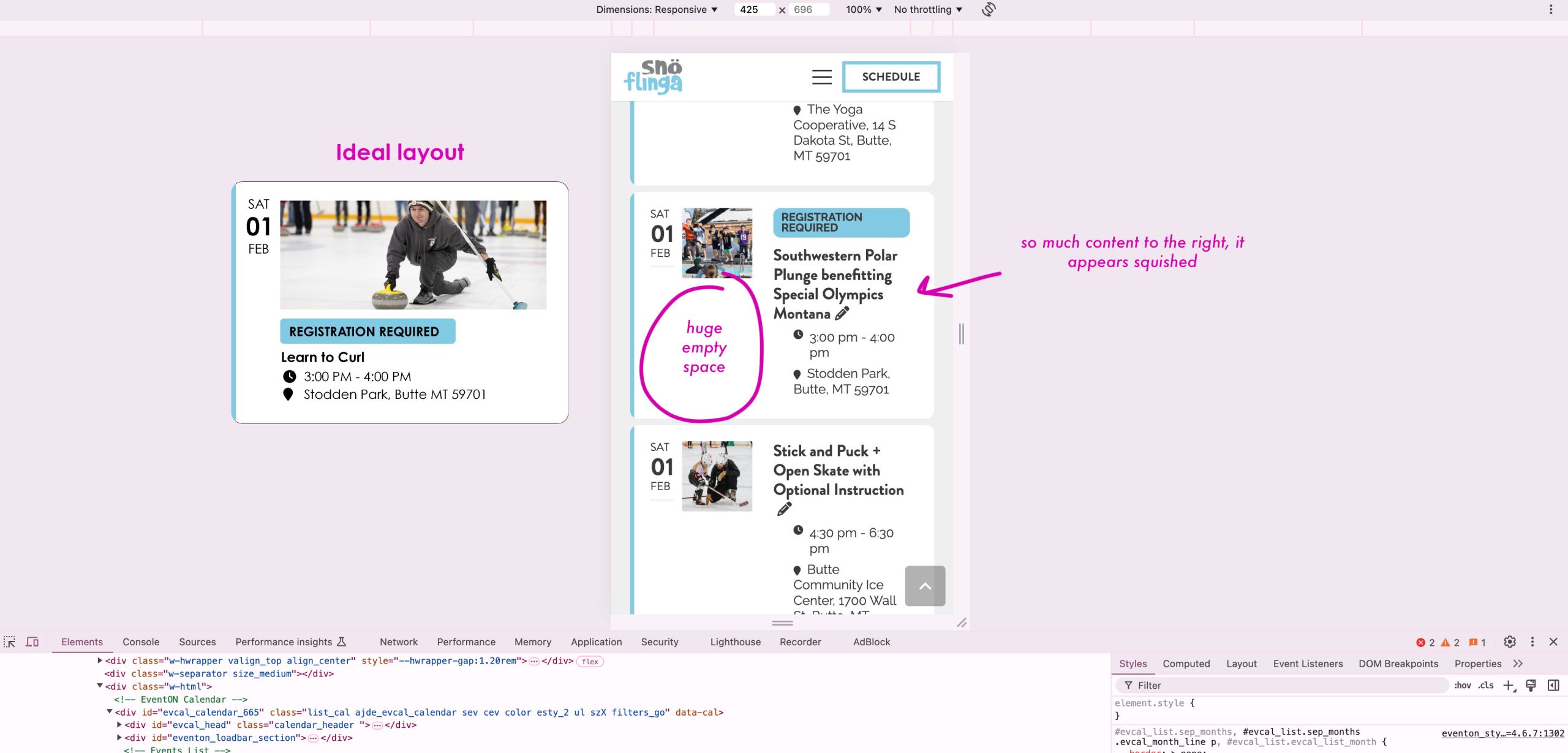The height and width of the screenshot is (753, 1568).
Task: Show more Styles sidebar tabs chevron
Action: pyautogui.click(x=1518, y=664)
